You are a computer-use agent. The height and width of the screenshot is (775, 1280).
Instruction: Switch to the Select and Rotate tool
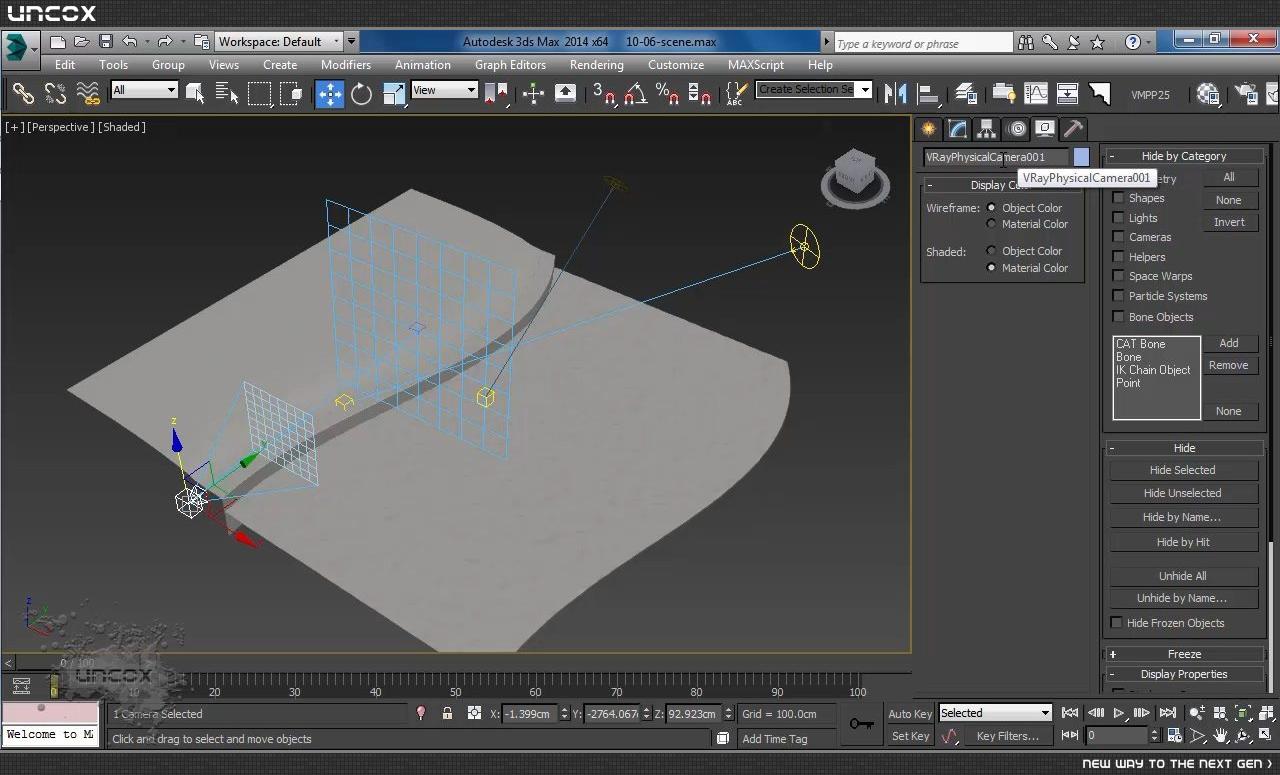click(x=361, y=94)
